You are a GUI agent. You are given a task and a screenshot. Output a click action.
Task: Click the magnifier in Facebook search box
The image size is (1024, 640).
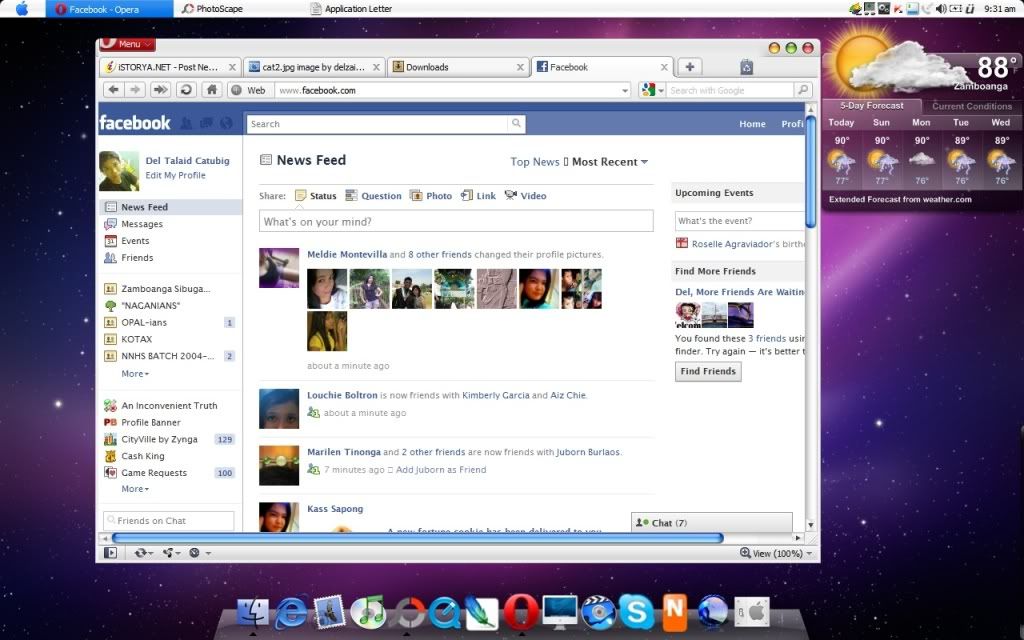[516, 123]
